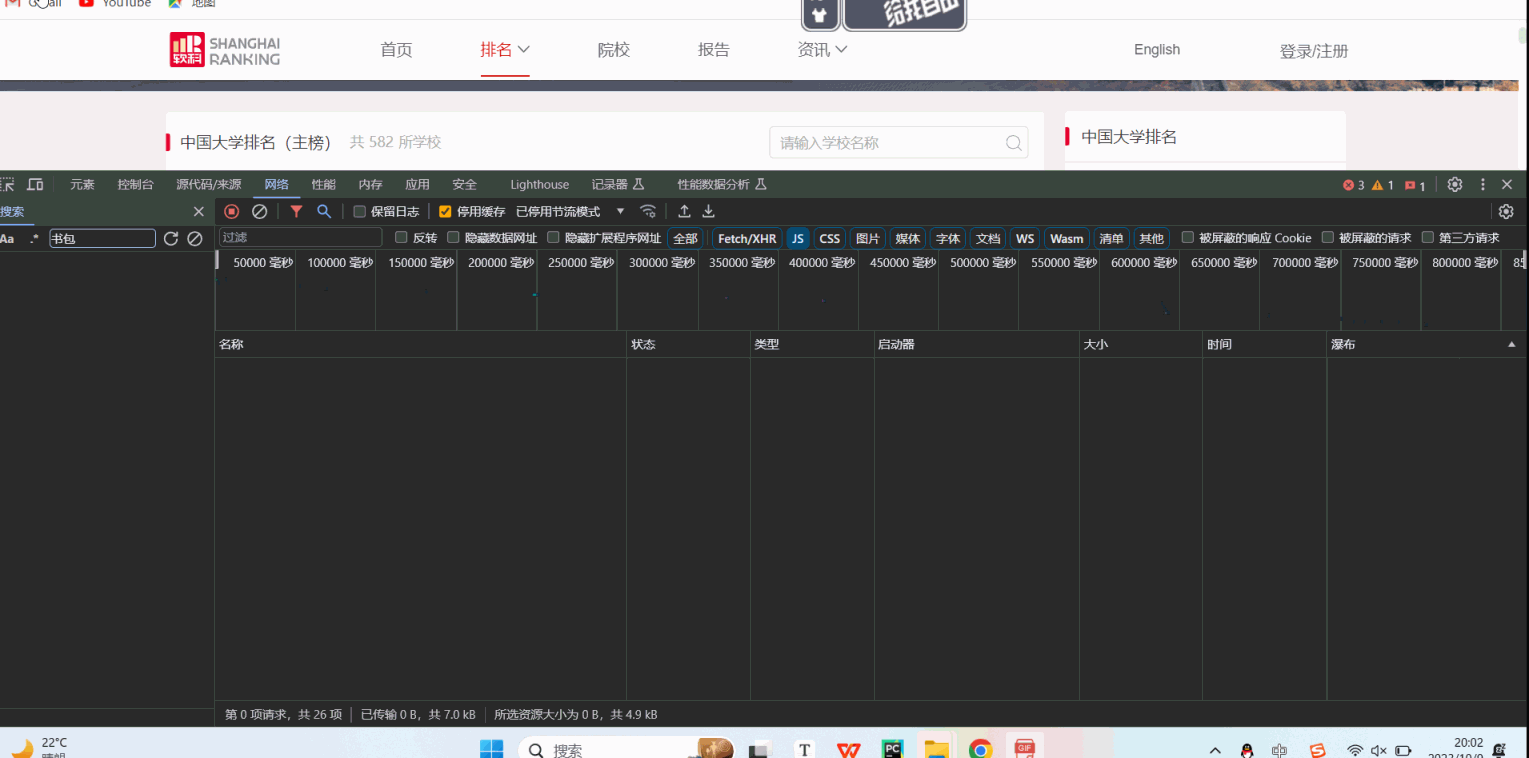Uncheck the 停用缓存 checkbox

(446, 212)
